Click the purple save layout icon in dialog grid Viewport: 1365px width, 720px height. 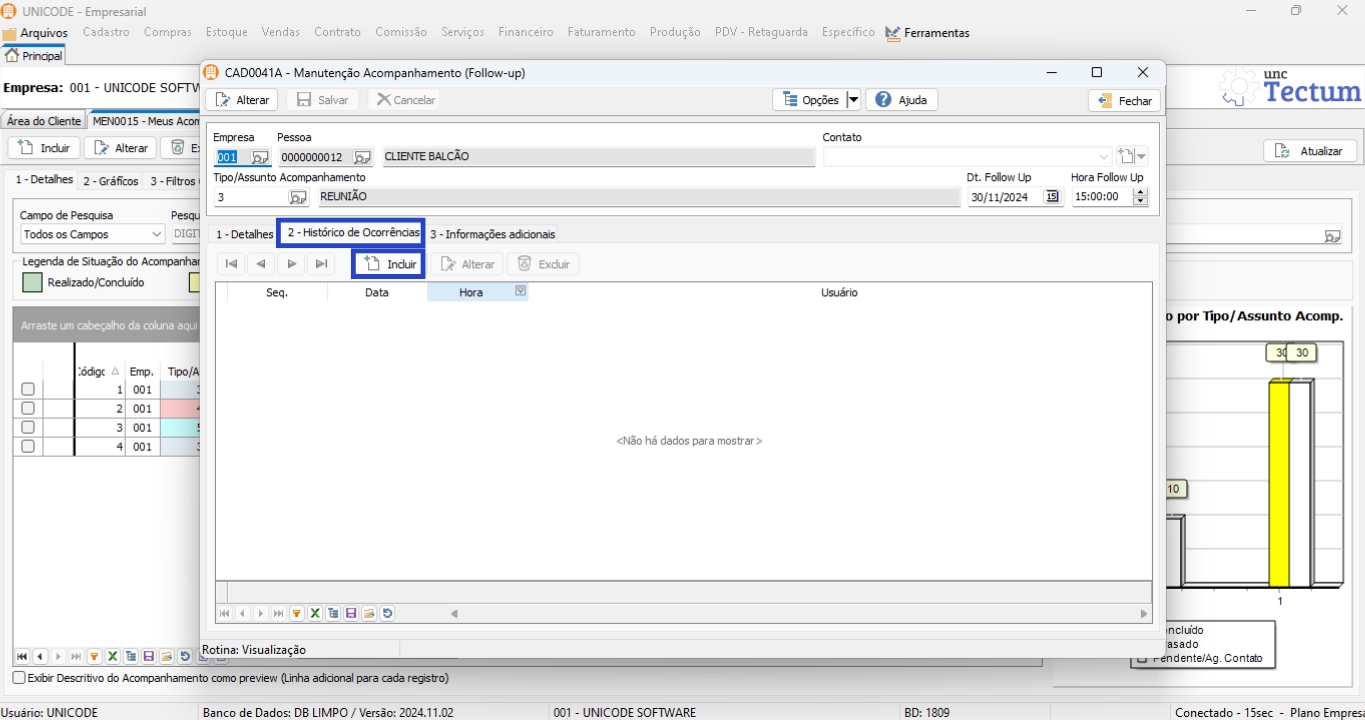coord(351,614)
